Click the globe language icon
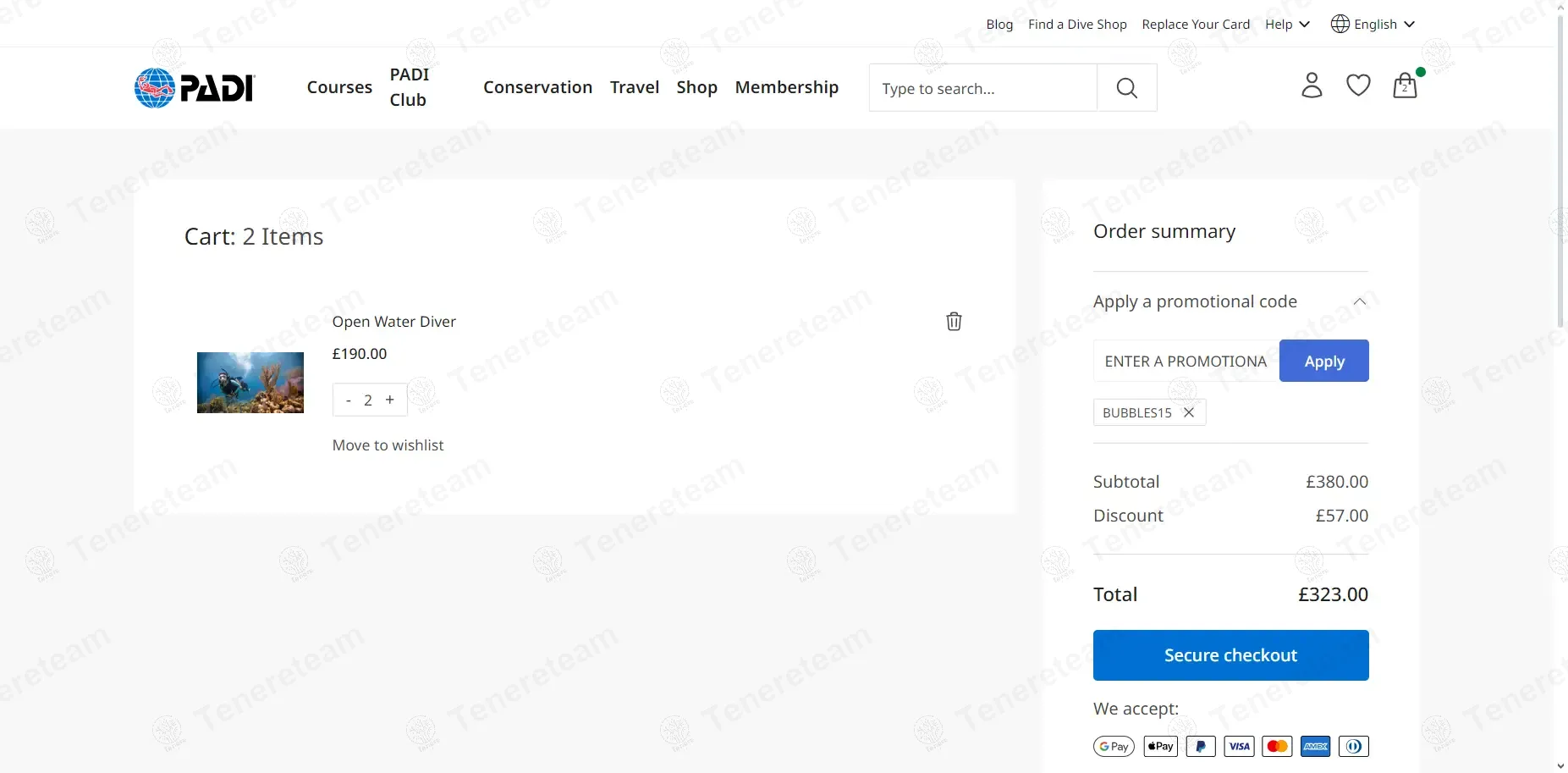The width and height of the screenshot is (1568, 773). (x=1340, y=24)
